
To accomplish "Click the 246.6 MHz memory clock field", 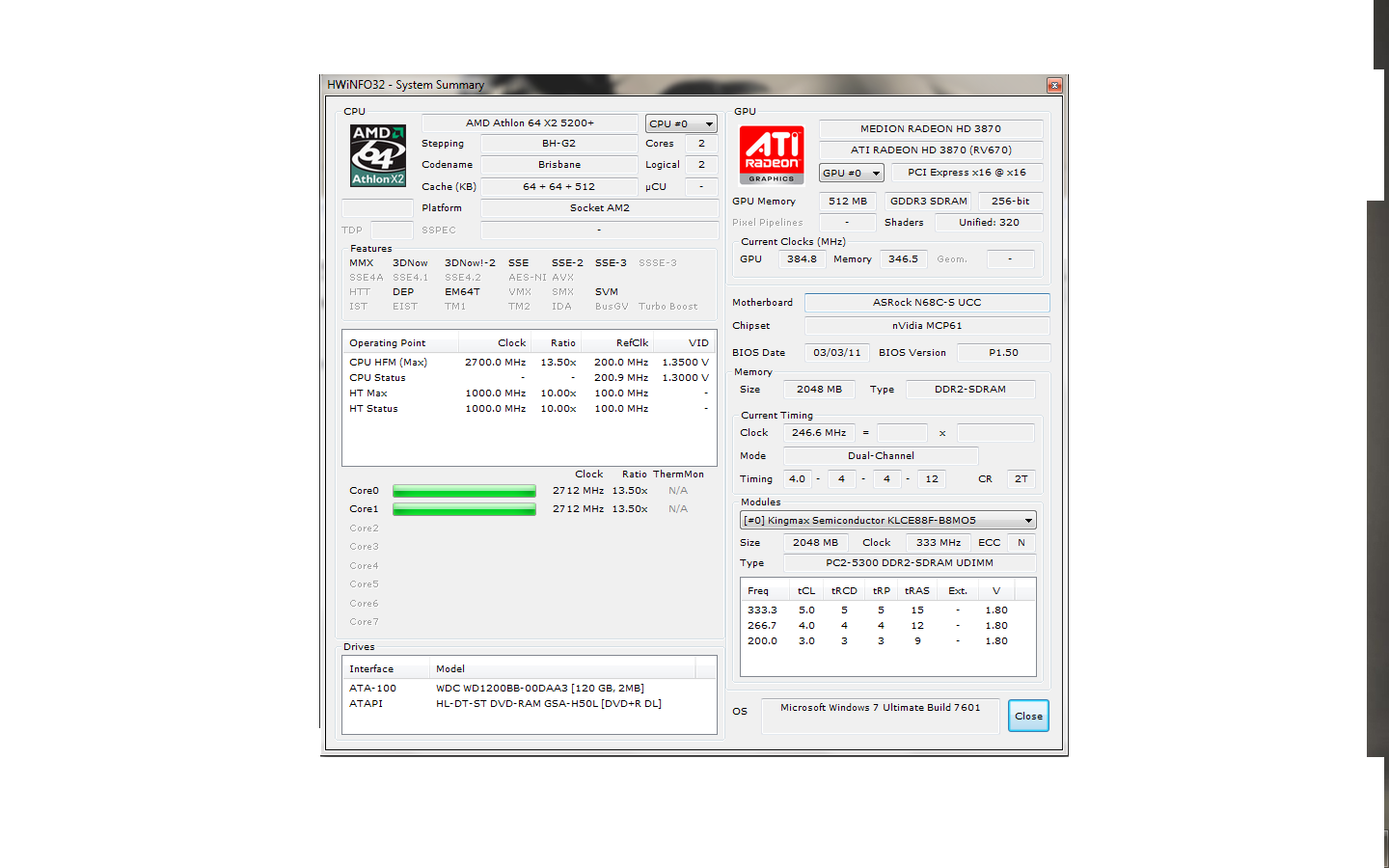I will pyautogui.click(x=819, y=433).
